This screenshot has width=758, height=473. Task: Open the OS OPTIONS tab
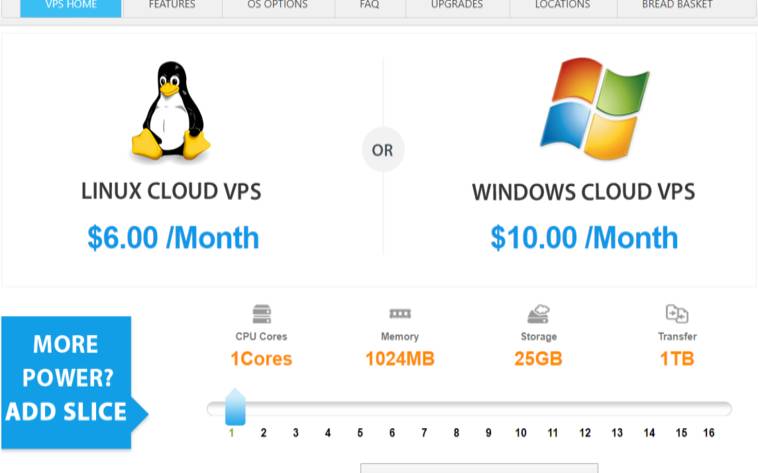[x=277, y=7]
